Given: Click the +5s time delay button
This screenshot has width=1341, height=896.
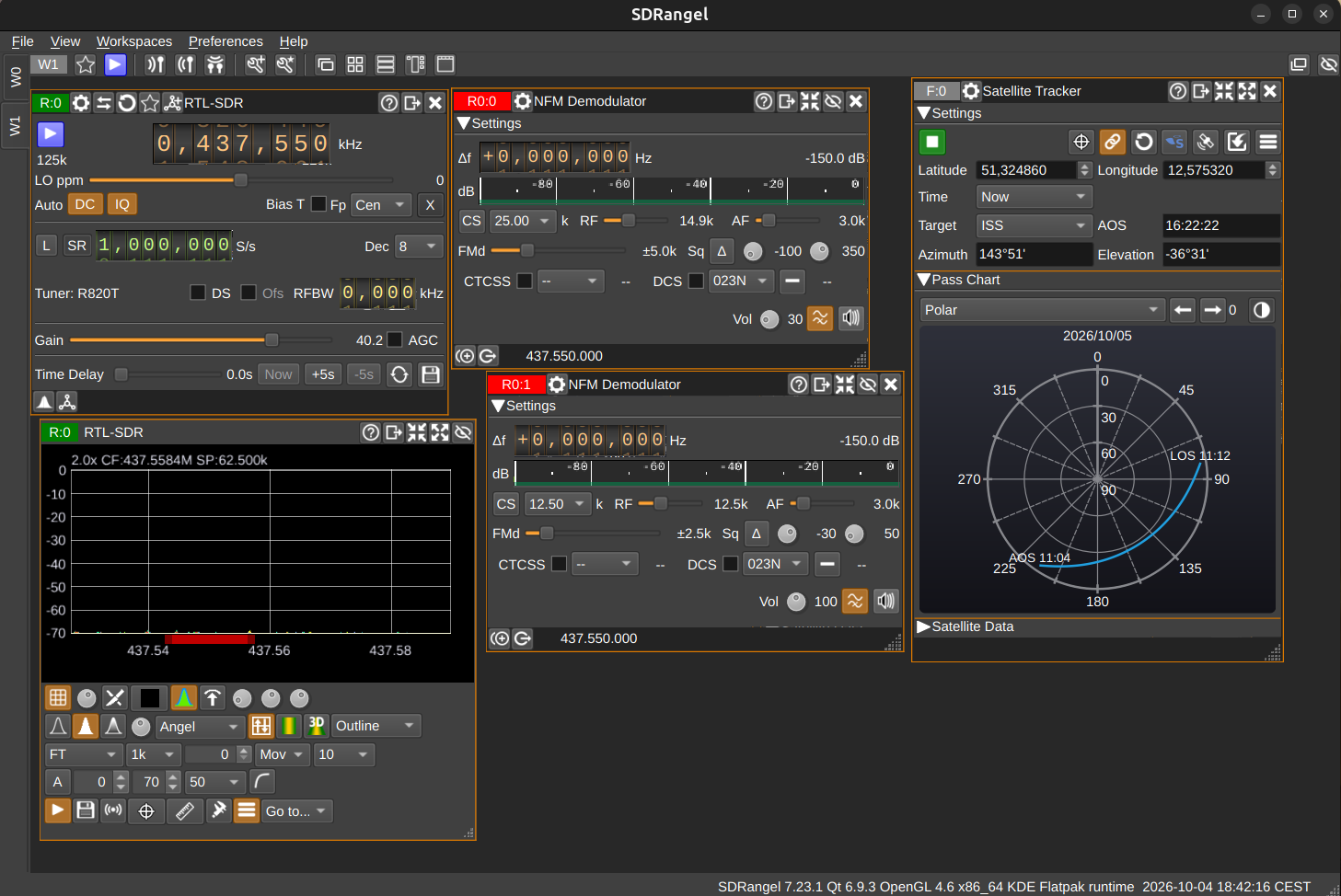Looking at the screenshot, I should [323, 374].
